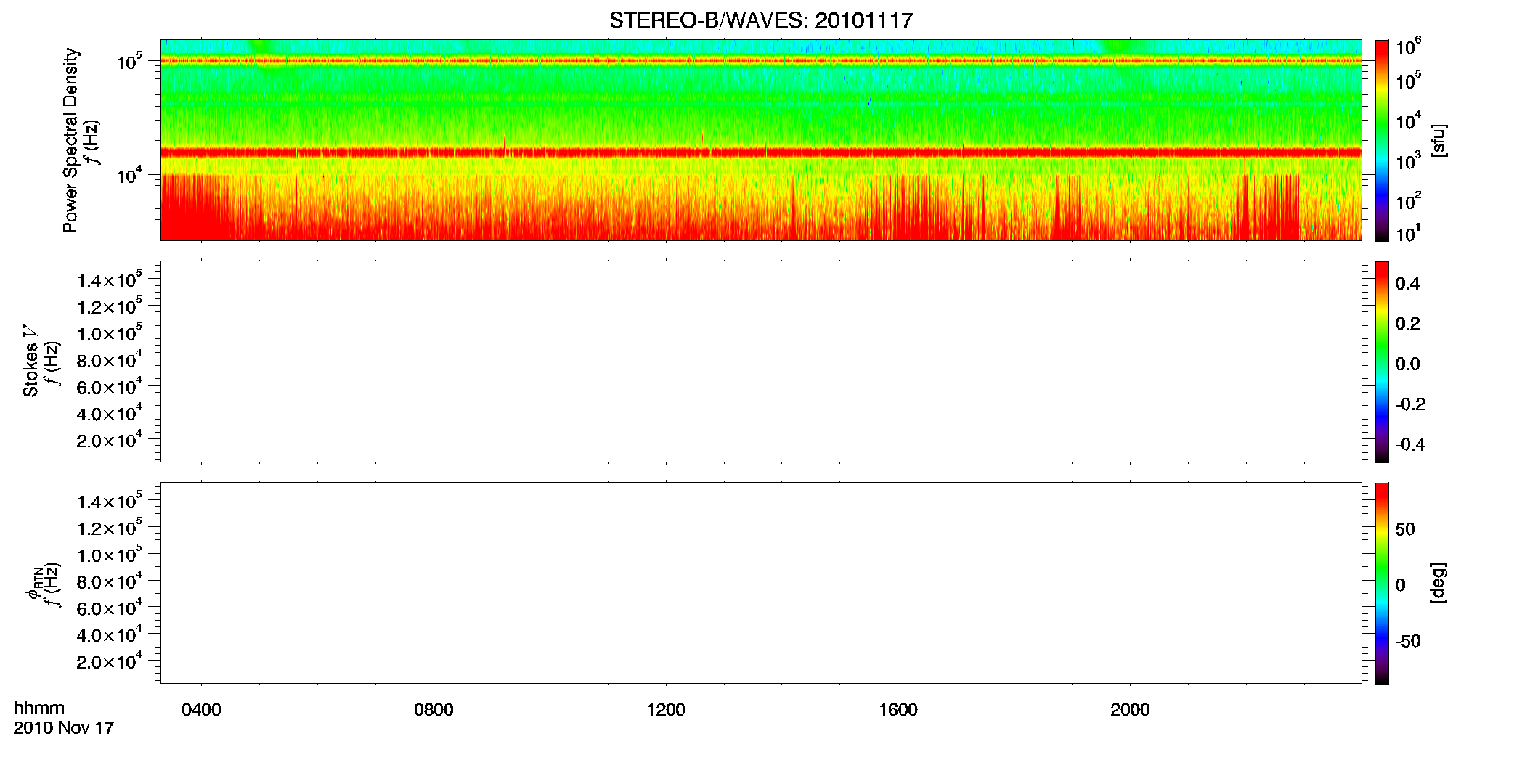
Task: Select the 1200 time axis label
Action: click(x=666, y=710)
